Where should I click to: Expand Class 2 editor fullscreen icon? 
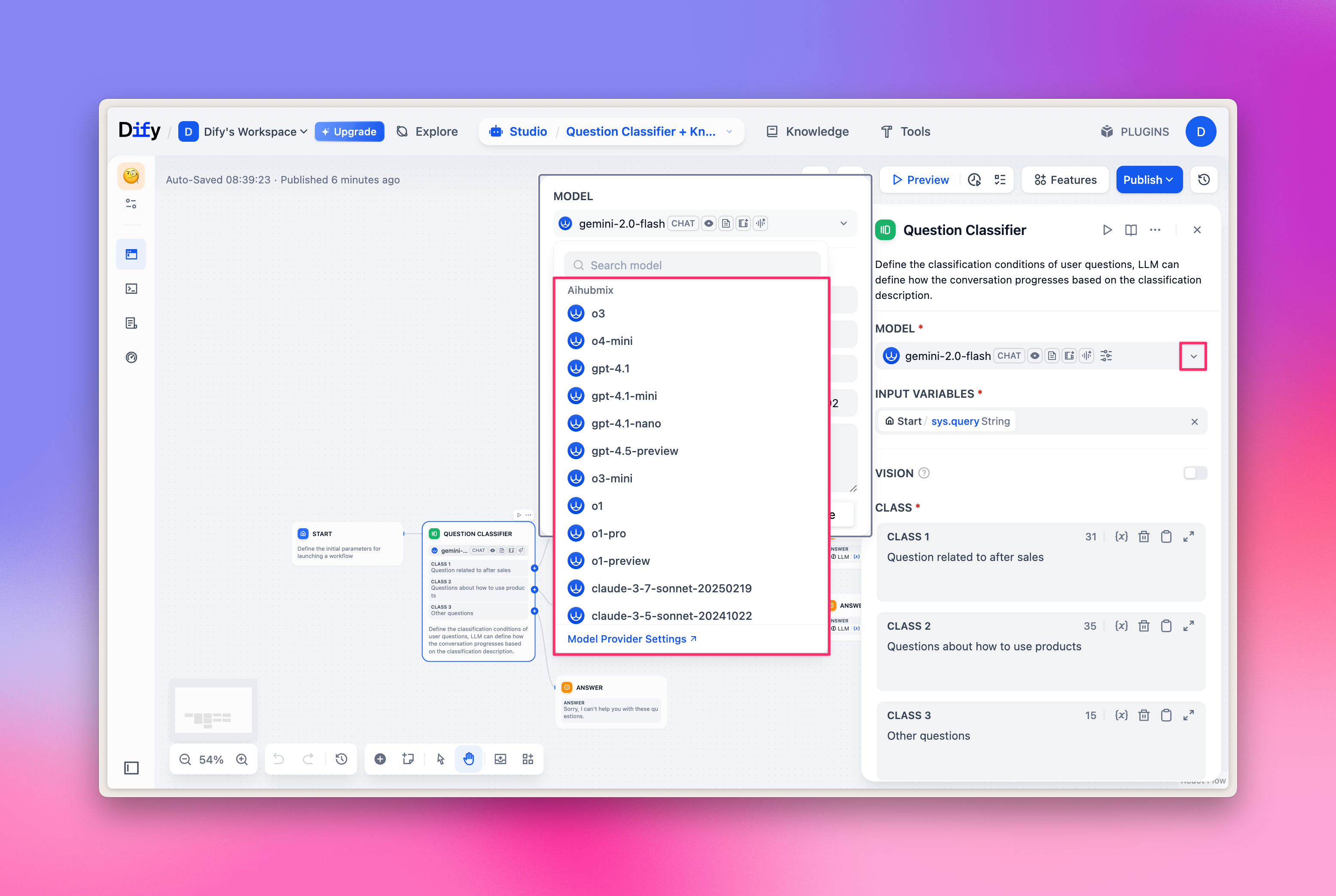coord(1189,626)
